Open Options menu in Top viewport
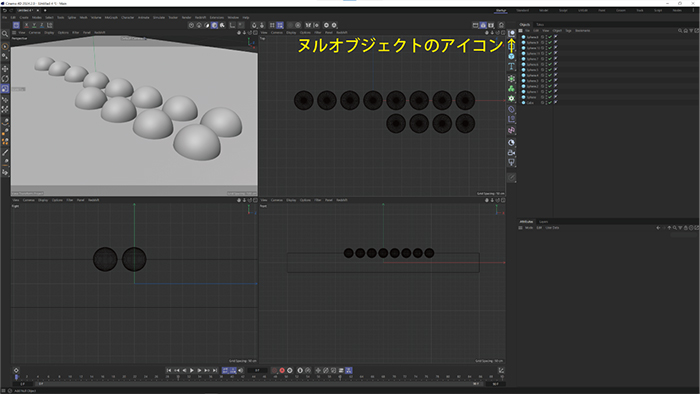The height and width of the screenshot is (394, 700). click(305, 33)
